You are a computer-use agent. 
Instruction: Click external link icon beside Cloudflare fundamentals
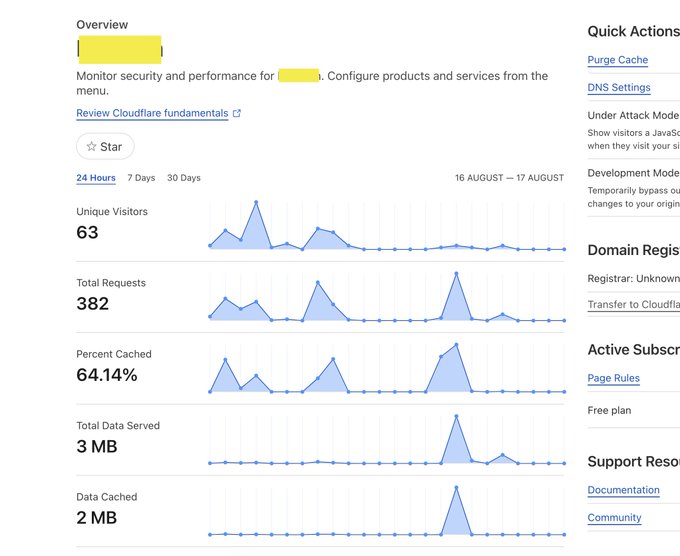point(237,113)
